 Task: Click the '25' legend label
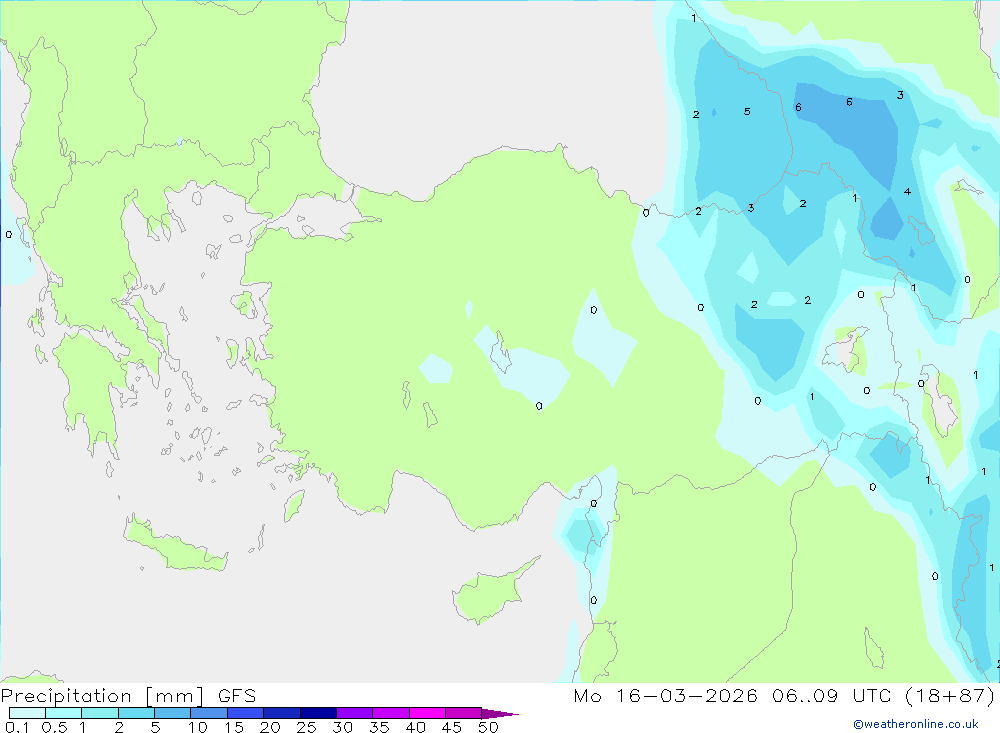[307, 727]
